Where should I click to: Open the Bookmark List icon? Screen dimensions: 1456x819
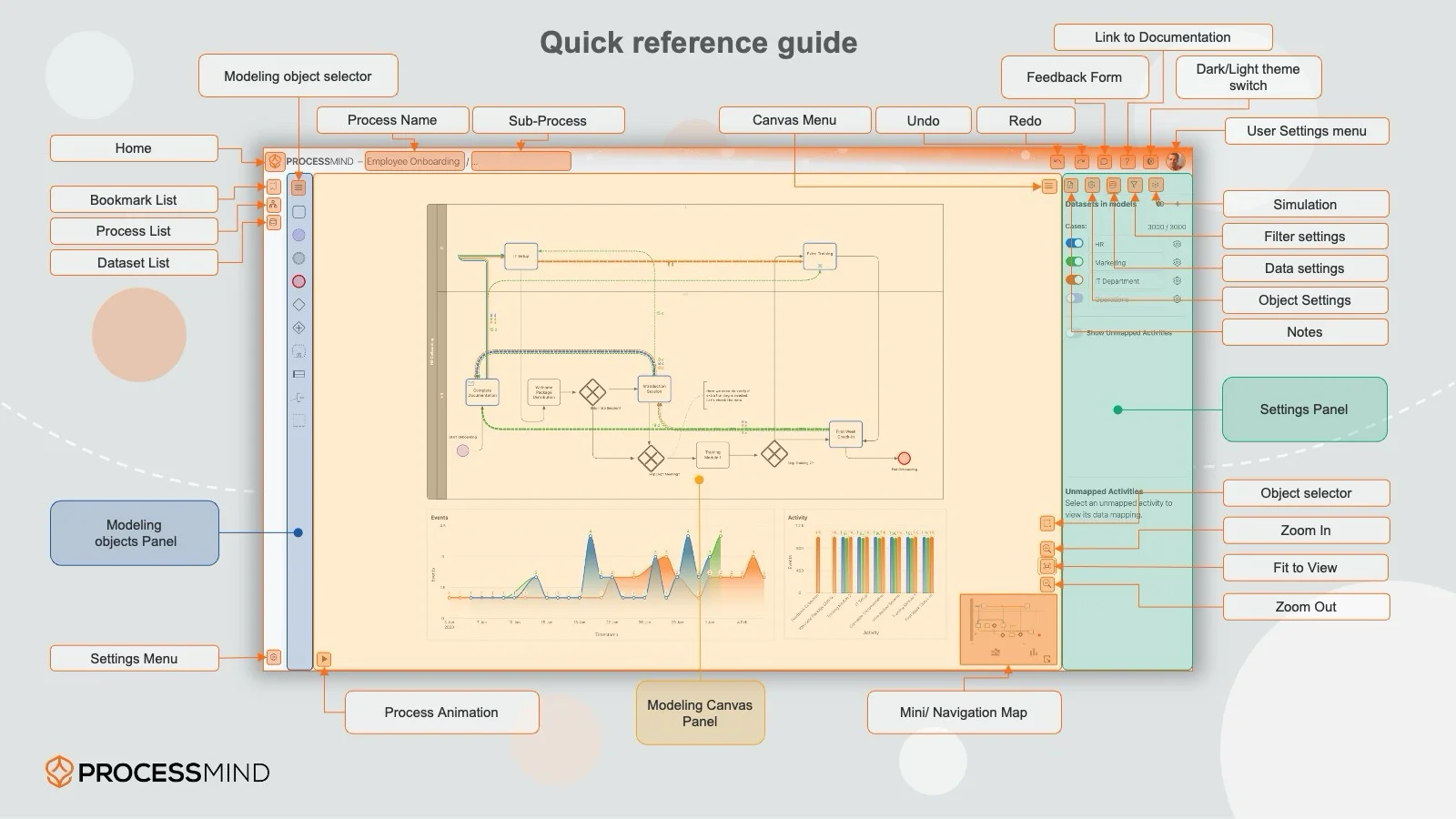pos(273,187)
